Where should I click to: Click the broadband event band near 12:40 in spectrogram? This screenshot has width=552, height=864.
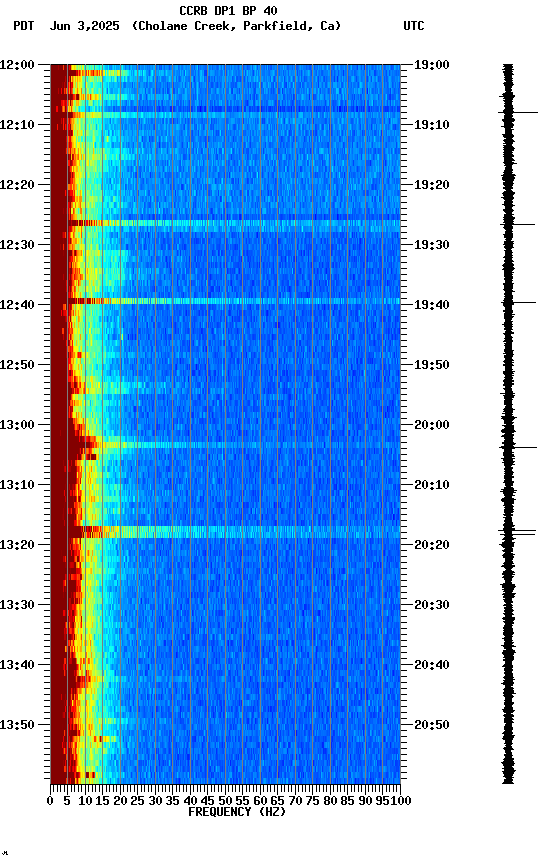pos(225,301)
